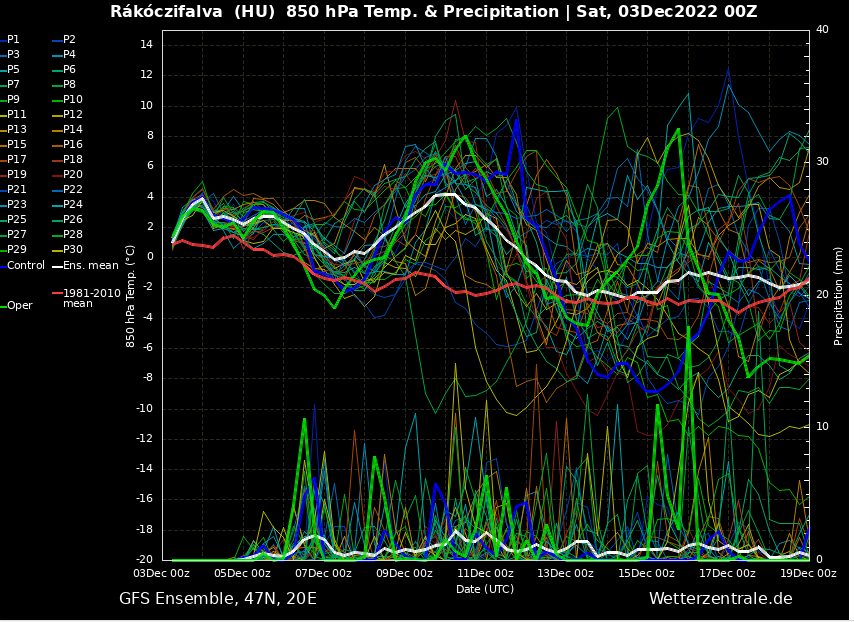This screenshot has width=854, height=622.
Task: Click the P16 legend label
Action: (x=73, y=145)
